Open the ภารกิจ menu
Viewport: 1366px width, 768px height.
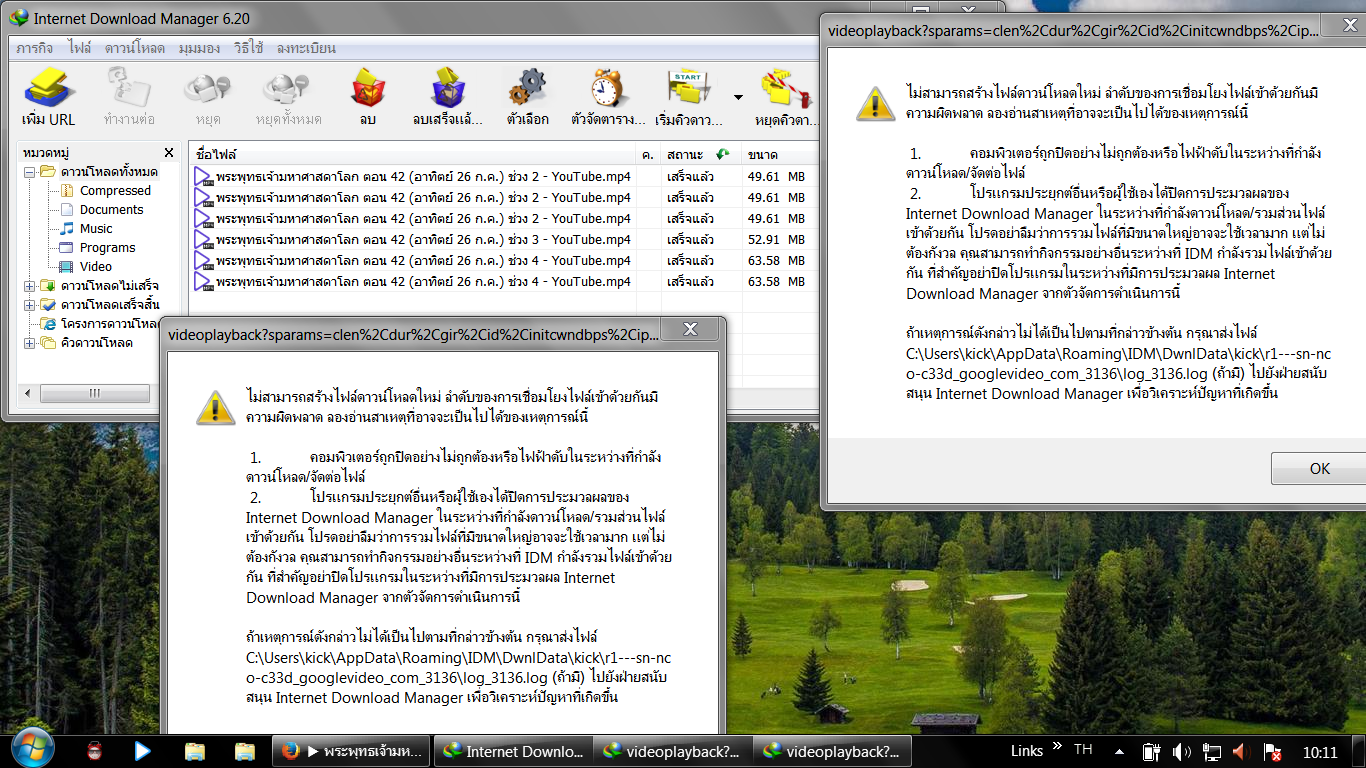point(35,48)
